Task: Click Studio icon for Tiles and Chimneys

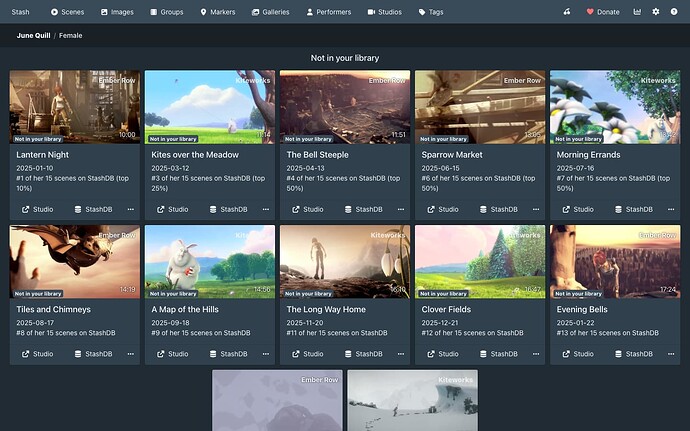Action: click(x=26, y=354)
